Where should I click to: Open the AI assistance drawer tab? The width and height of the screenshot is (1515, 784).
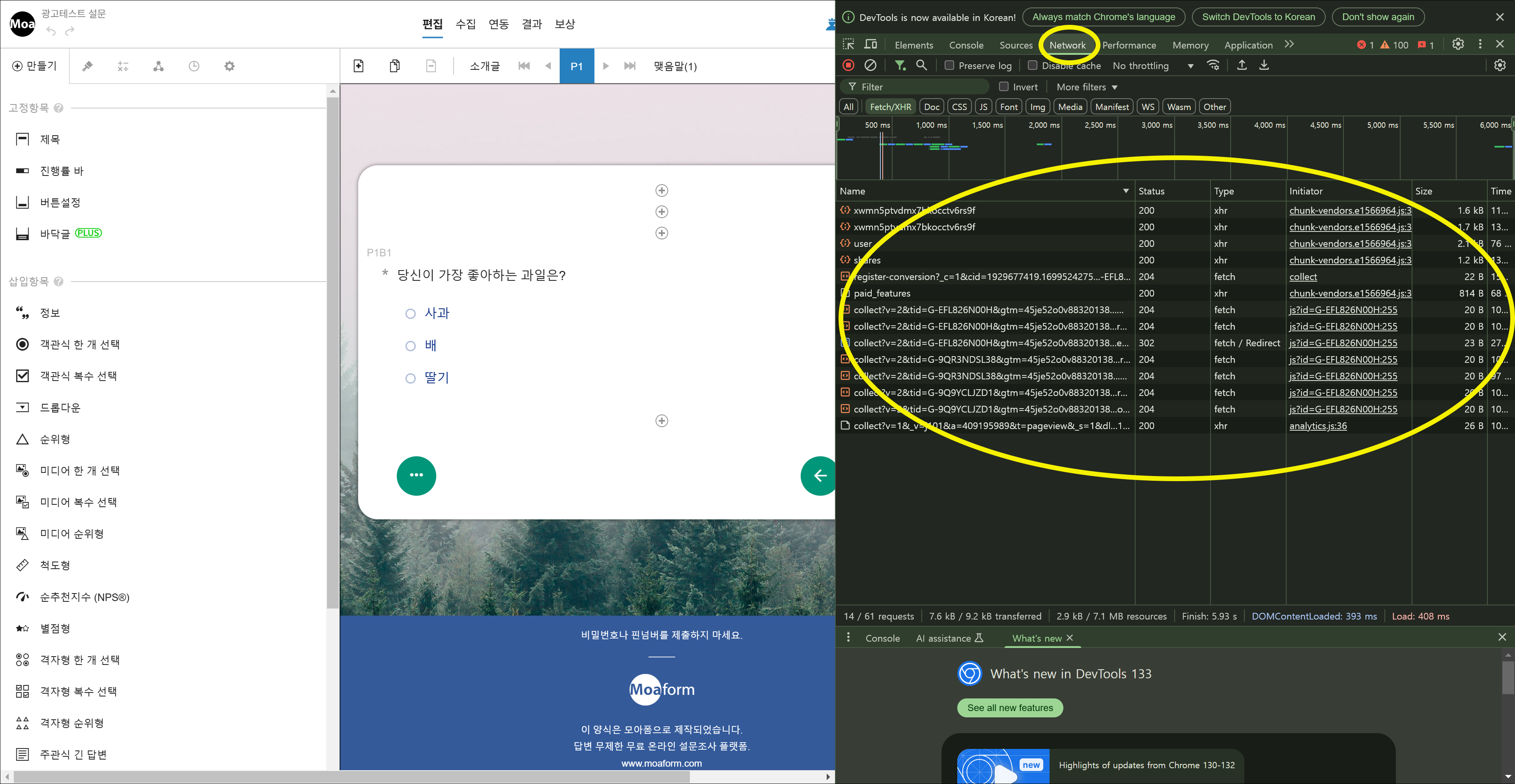949,638
